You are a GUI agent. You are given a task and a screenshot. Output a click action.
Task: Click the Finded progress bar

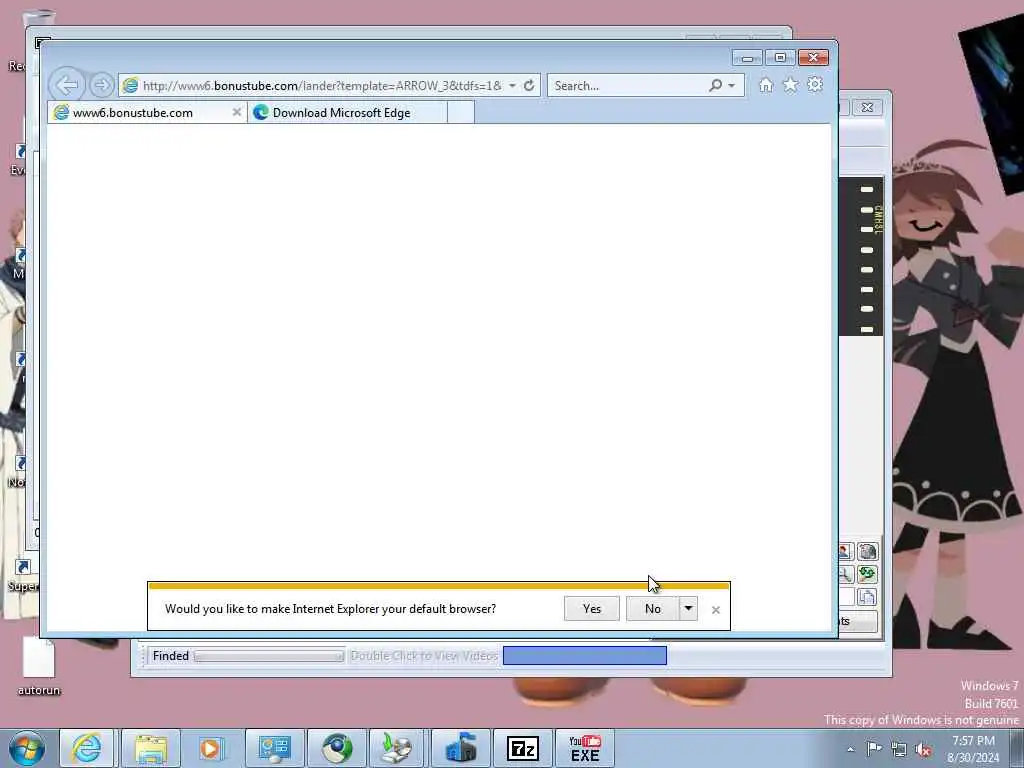pyautogui.click(x=269, y=656)
